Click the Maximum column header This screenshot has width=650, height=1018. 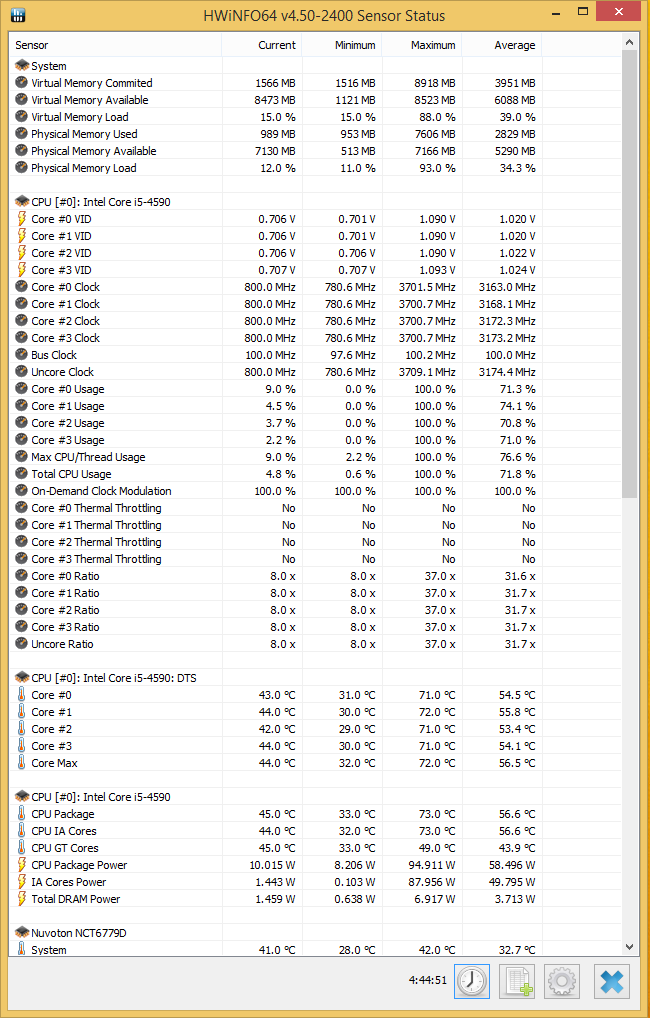421,45
